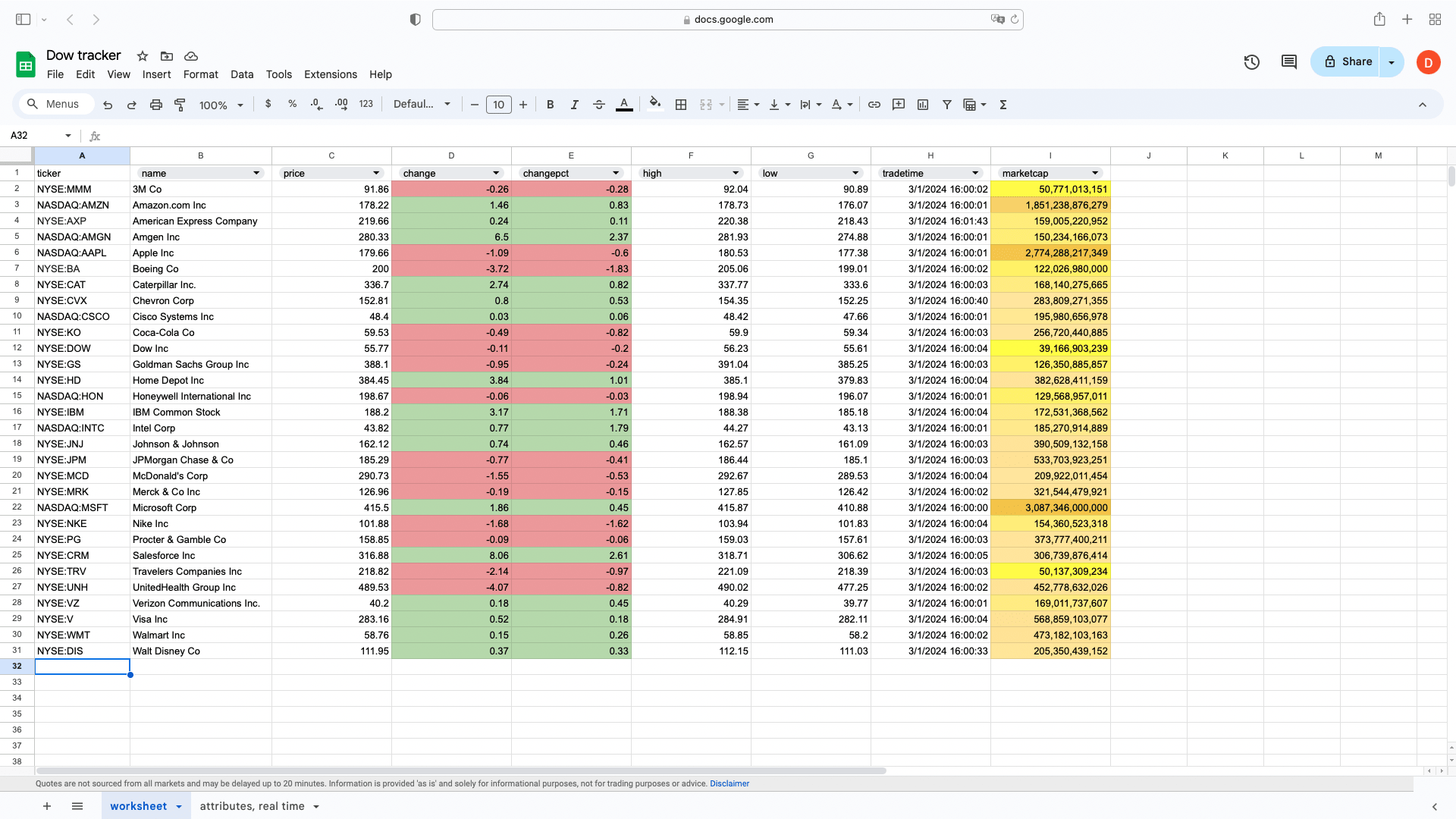
Task: Expand the zoom level dropdown
Action: point(240,105)
